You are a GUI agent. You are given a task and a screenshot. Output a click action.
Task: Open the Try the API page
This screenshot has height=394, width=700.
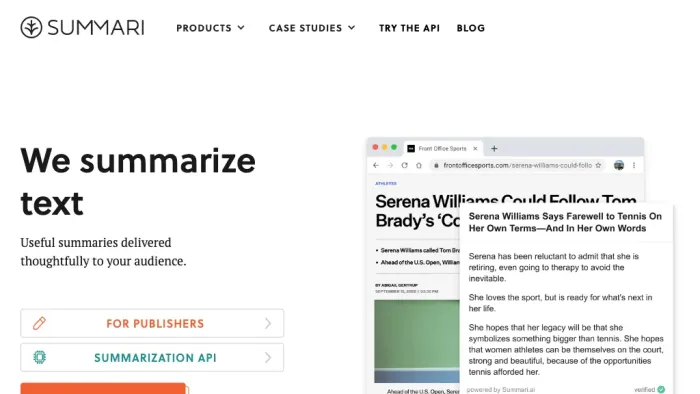409,28
